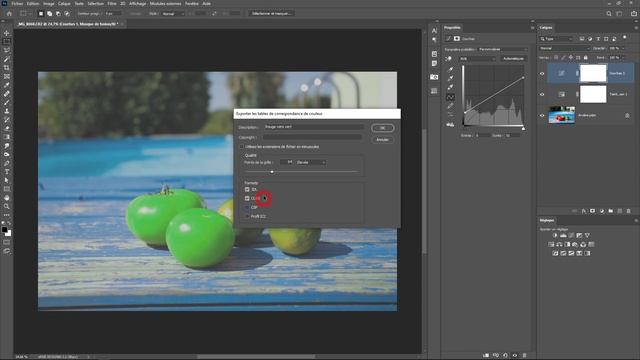Click the foreground color swatch
This screenshot has width=640, height=360.
click(x=4, y=230)
